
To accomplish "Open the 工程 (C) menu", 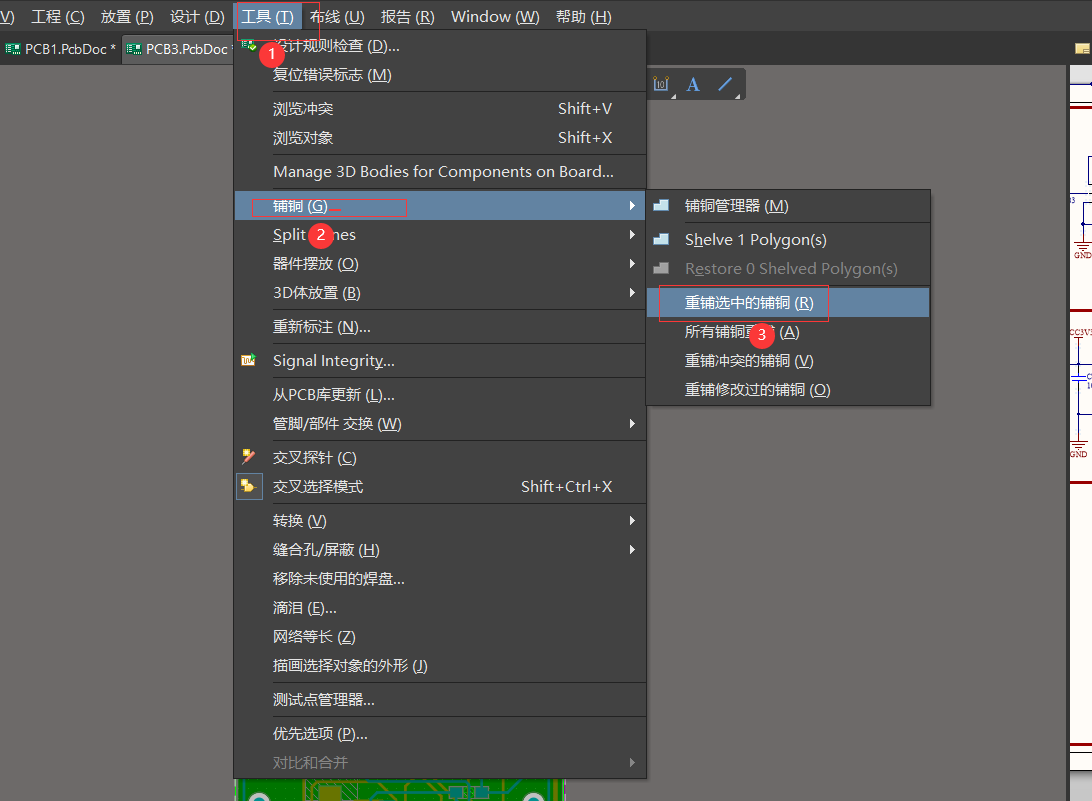I will click(x=58, y=17).
